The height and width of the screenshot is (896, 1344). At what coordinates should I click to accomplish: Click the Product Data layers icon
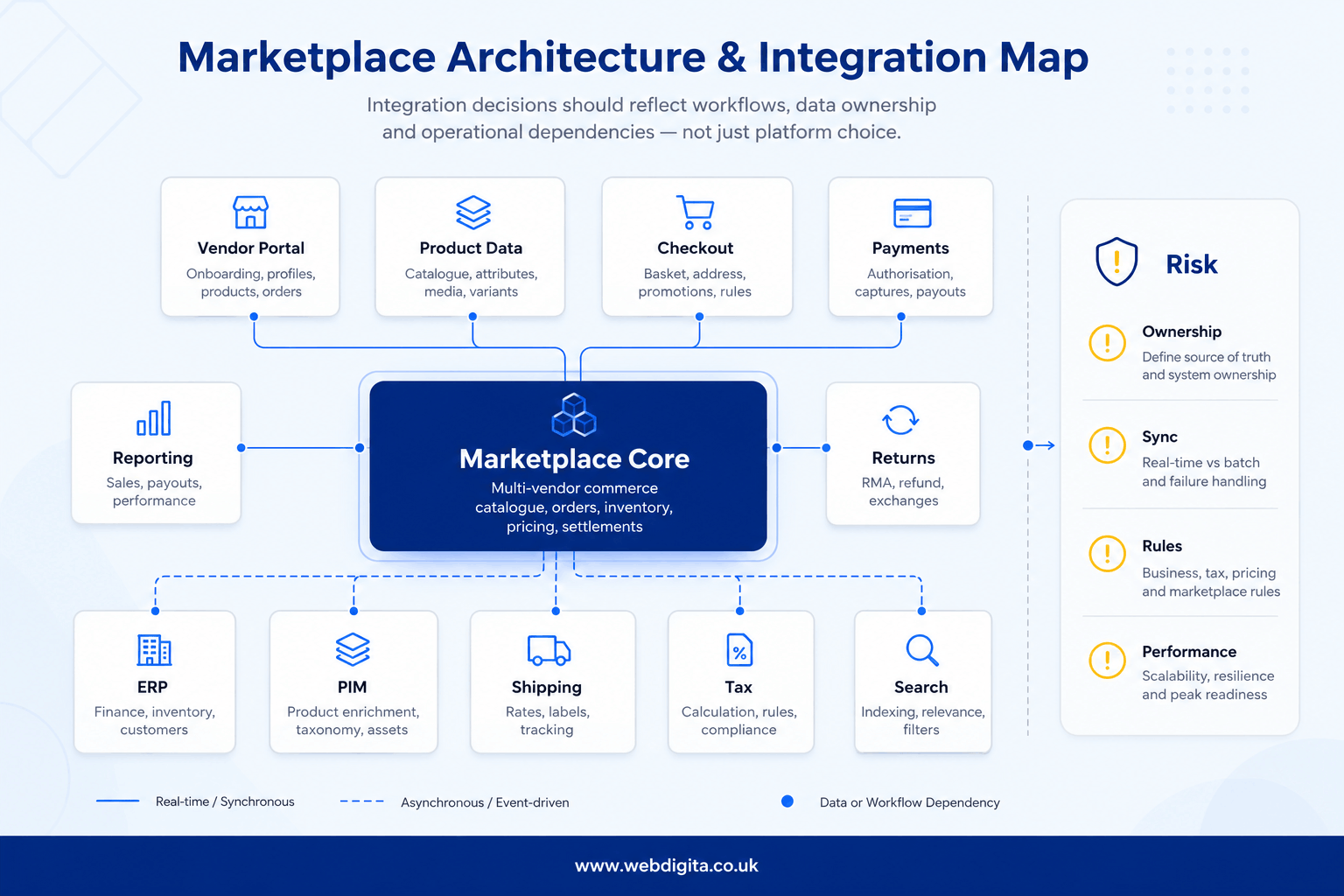(x=472, y=212)
